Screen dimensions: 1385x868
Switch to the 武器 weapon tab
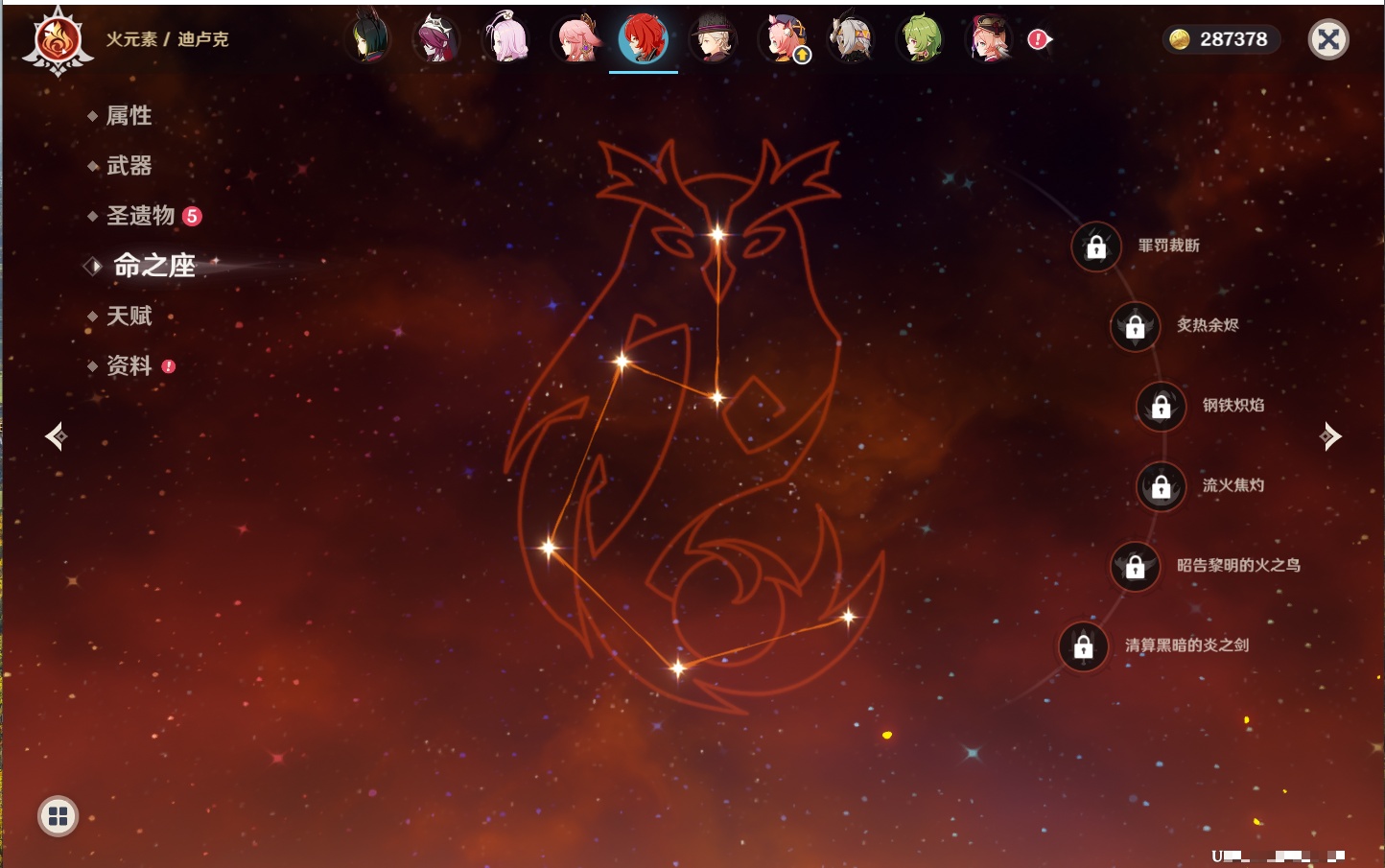coord(129,166)
